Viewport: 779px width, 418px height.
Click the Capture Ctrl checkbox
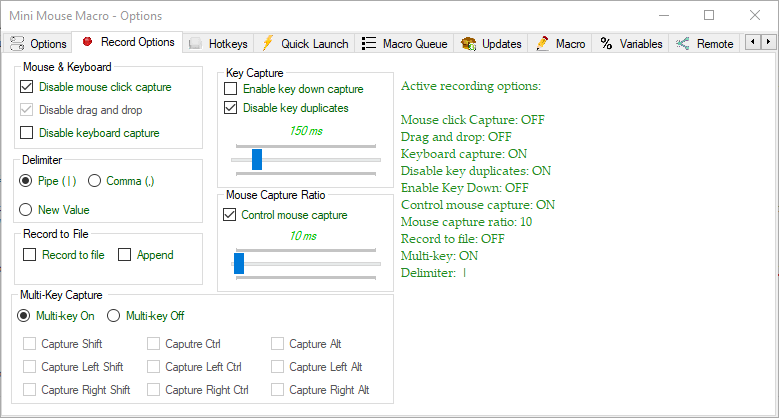pos(154,343)
